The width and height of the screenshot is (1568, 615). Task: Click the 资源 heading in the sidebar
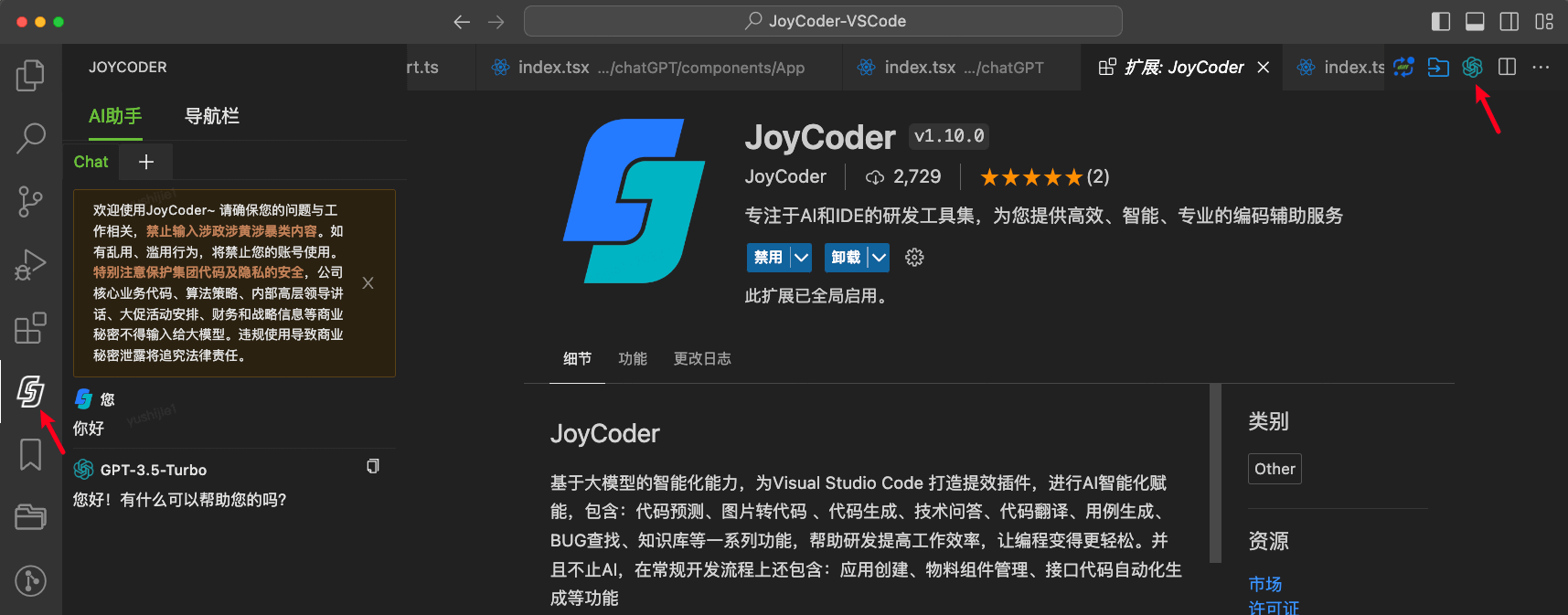click(1268, 541)
